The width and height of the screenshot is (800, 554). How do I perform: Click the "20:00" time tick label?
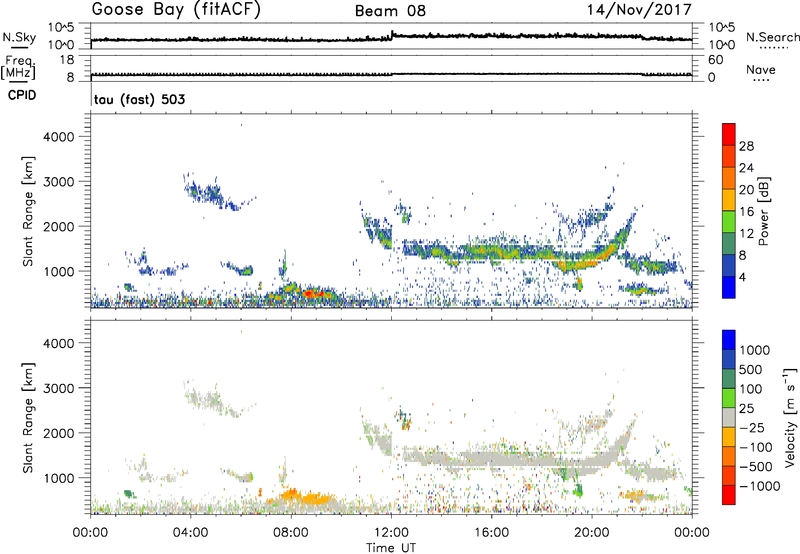(x=592, y=533)
